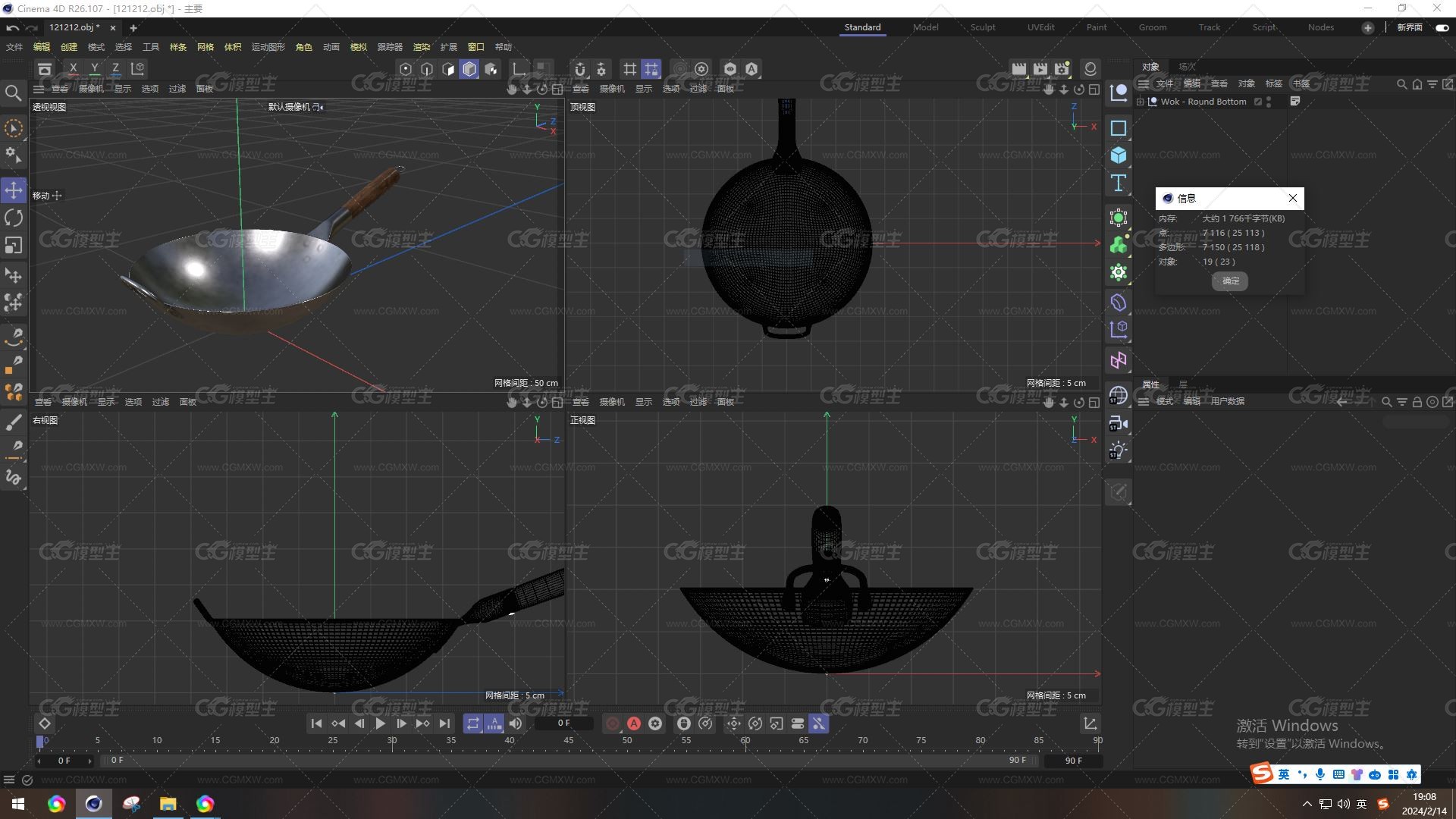1456x819 pixels.
Task: Toggle X axis lock
Action: [73, 69]
